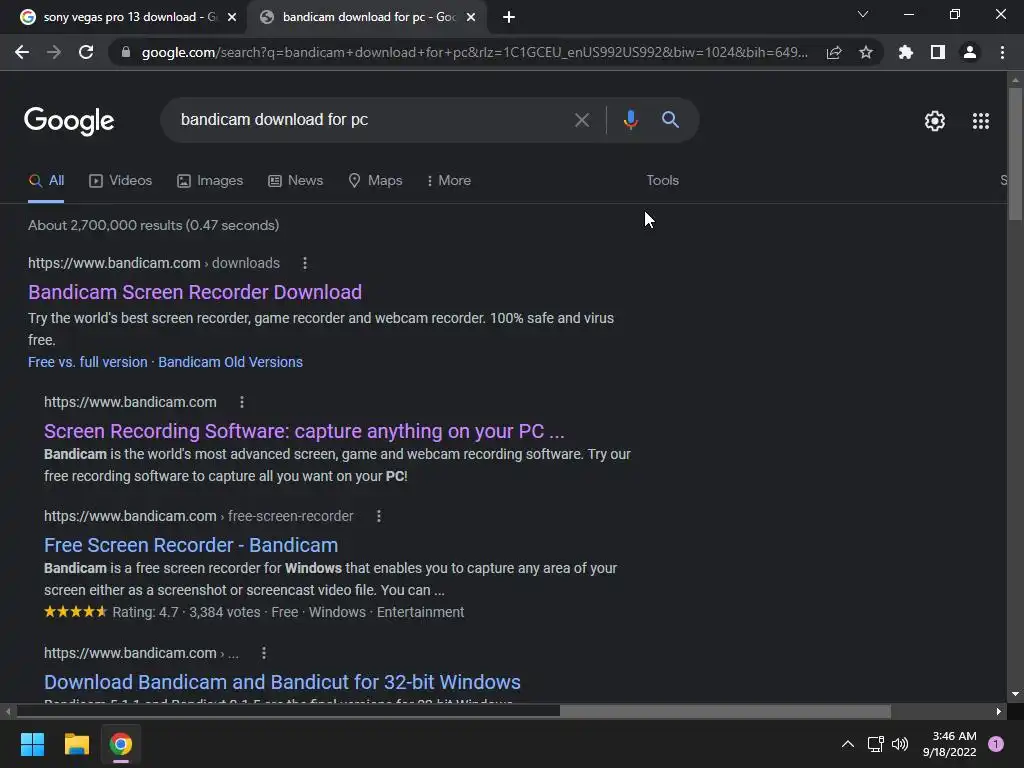
Task: Open Chrome's three-dot menu
Action: (1002, 52)
